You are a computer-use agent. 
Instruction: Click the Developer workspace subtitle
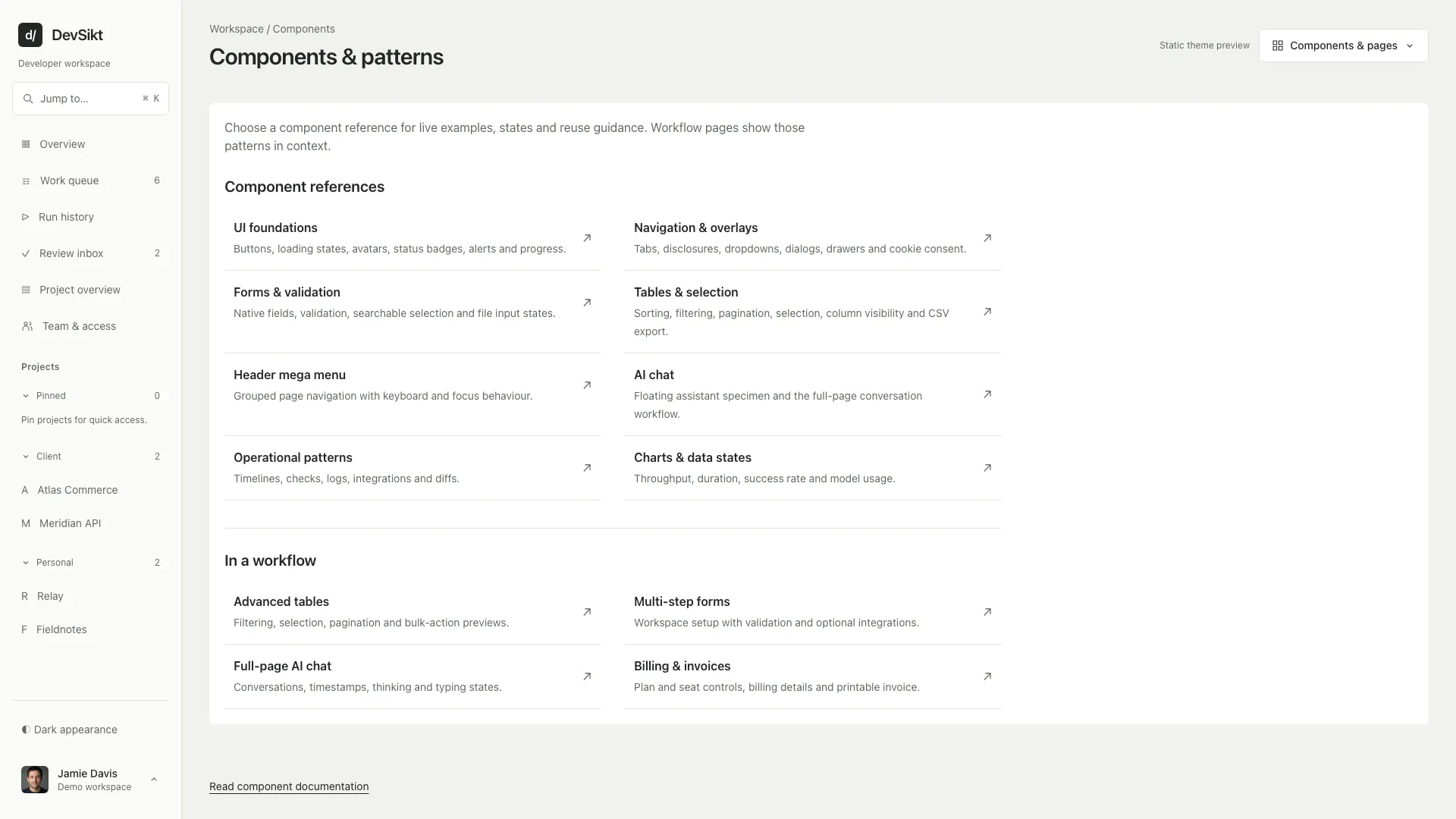[x=64, y=64]
